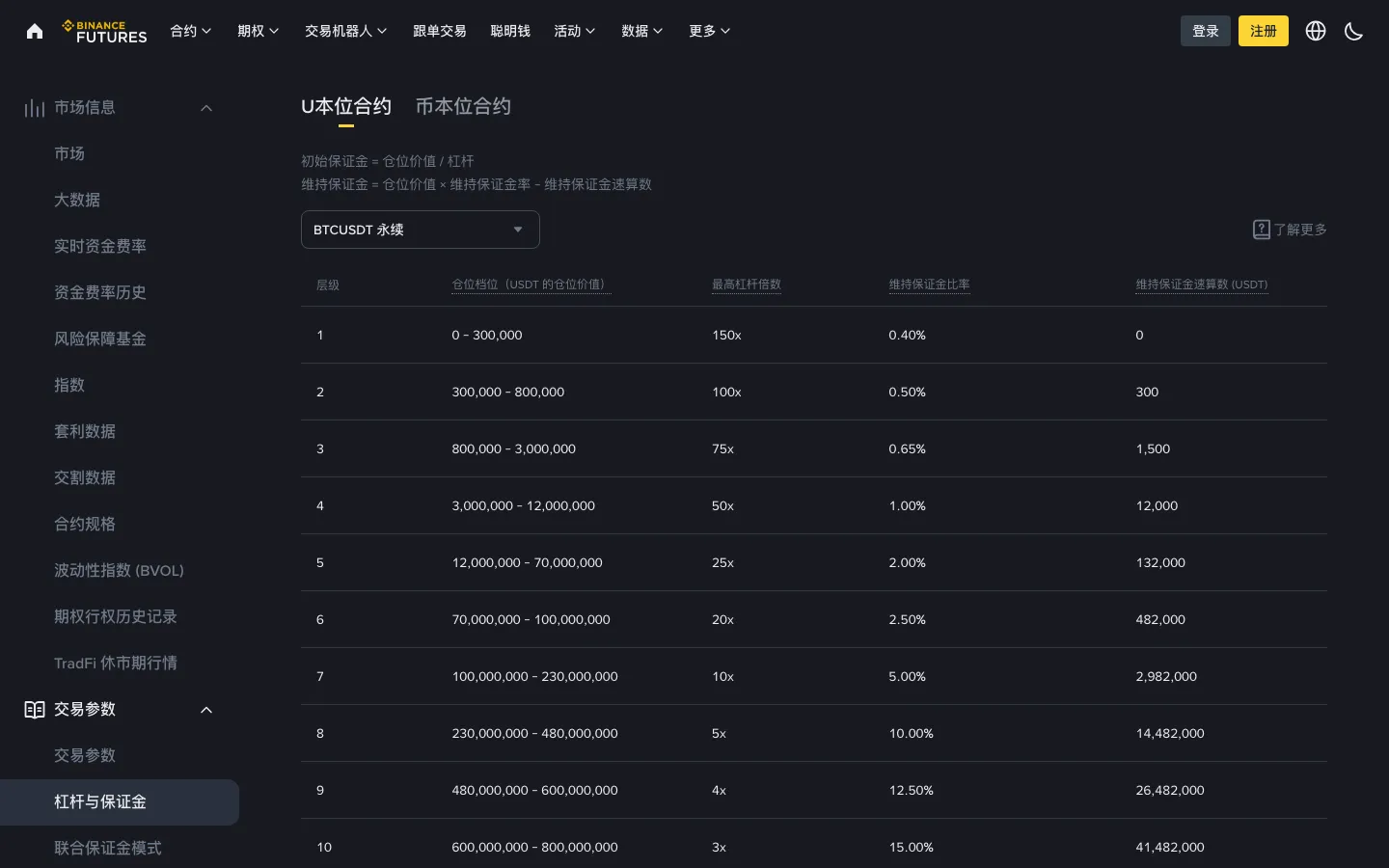Click the 维持保证金比率 column header
The height and width of the screenshot is (868, 1389).
point(929,285)
